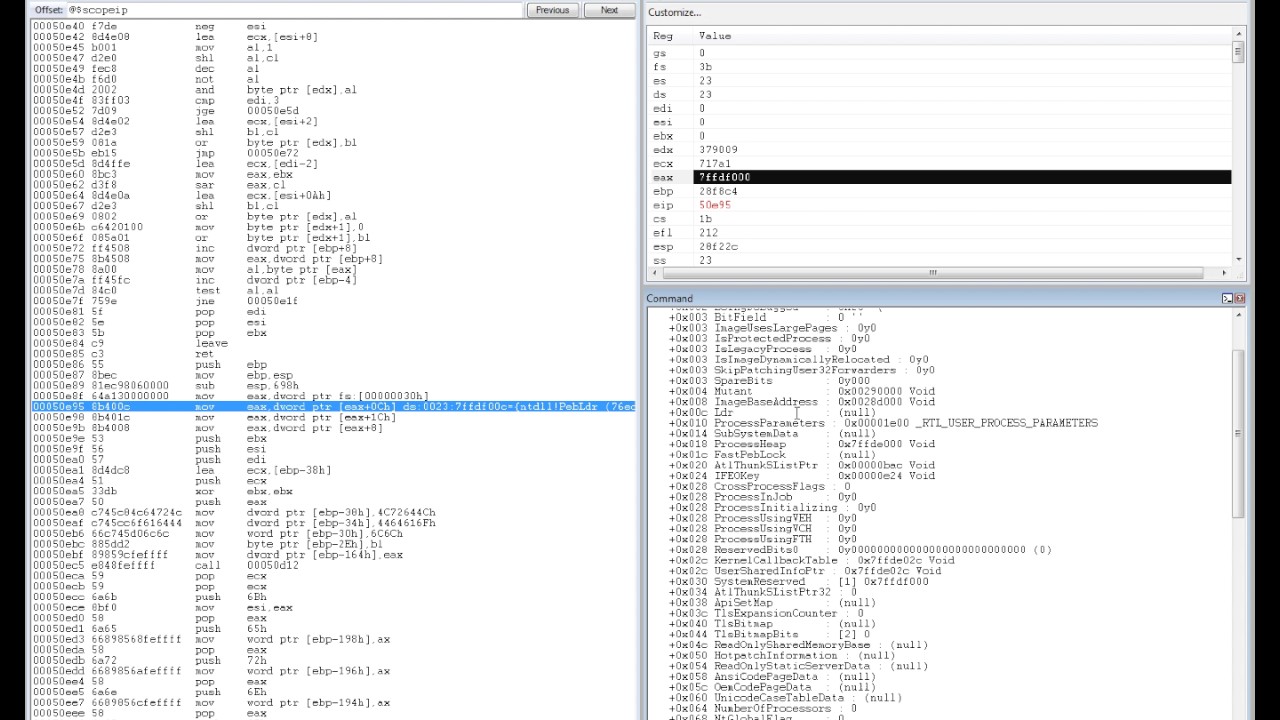
Task: Click the Previous button in disassembly
Action: tap(552, 10)
